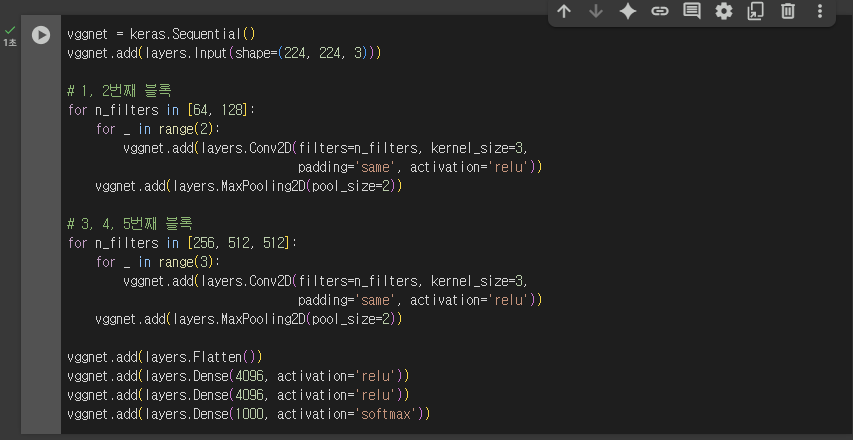The image size is (853, 440).
Task: Open cell editor settings gear
Action: tap(724, 11)
